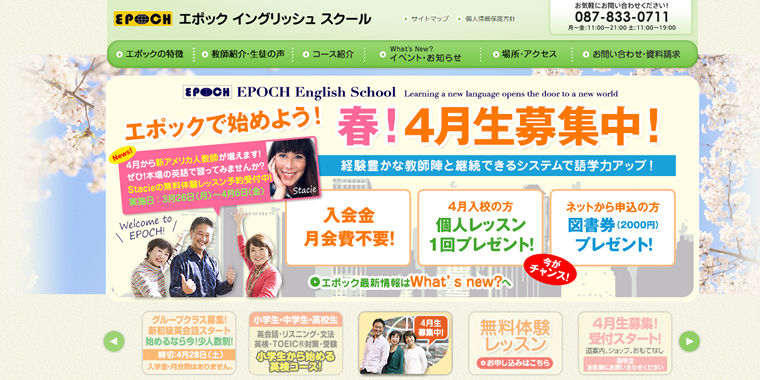Click the エポック イングリッシュ スクール title
760x380 pixels.
[x=275, y=19]
